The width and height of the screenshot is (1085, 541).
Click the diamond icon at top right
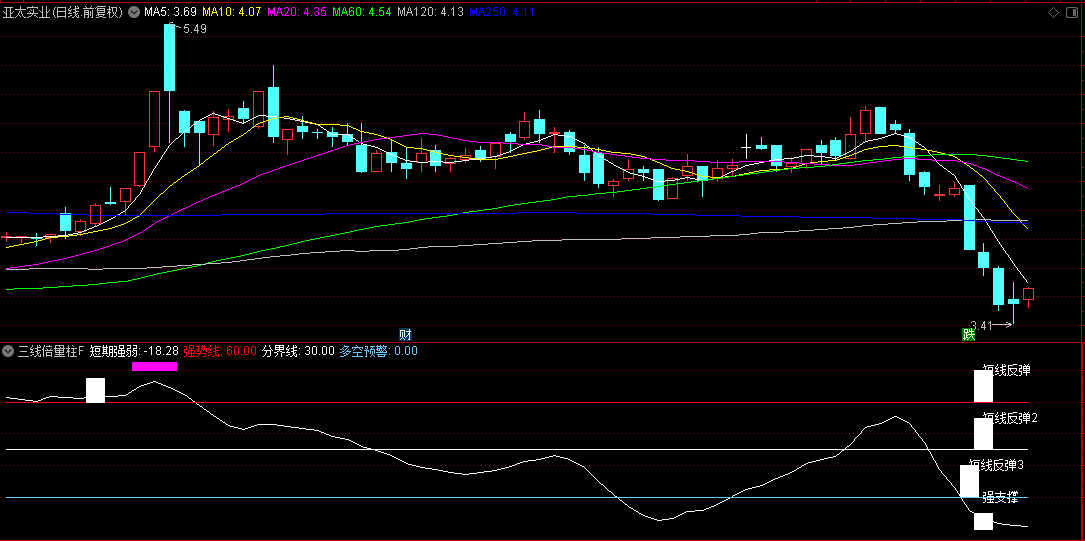1053,13
